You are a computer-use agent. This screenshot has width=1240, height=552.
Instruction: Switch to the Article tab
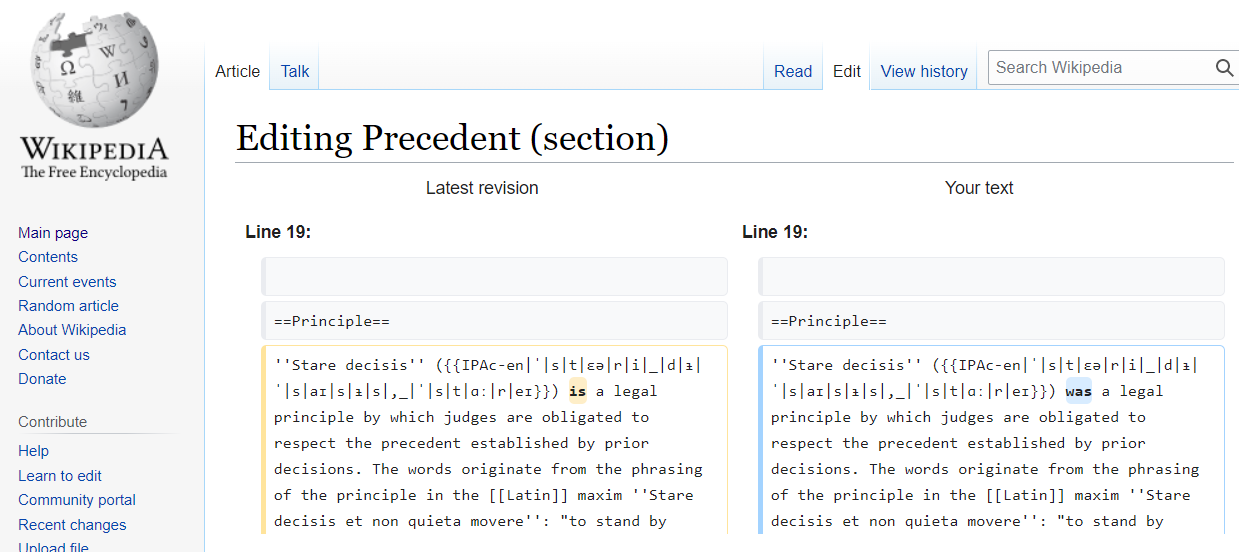[237, 71]
